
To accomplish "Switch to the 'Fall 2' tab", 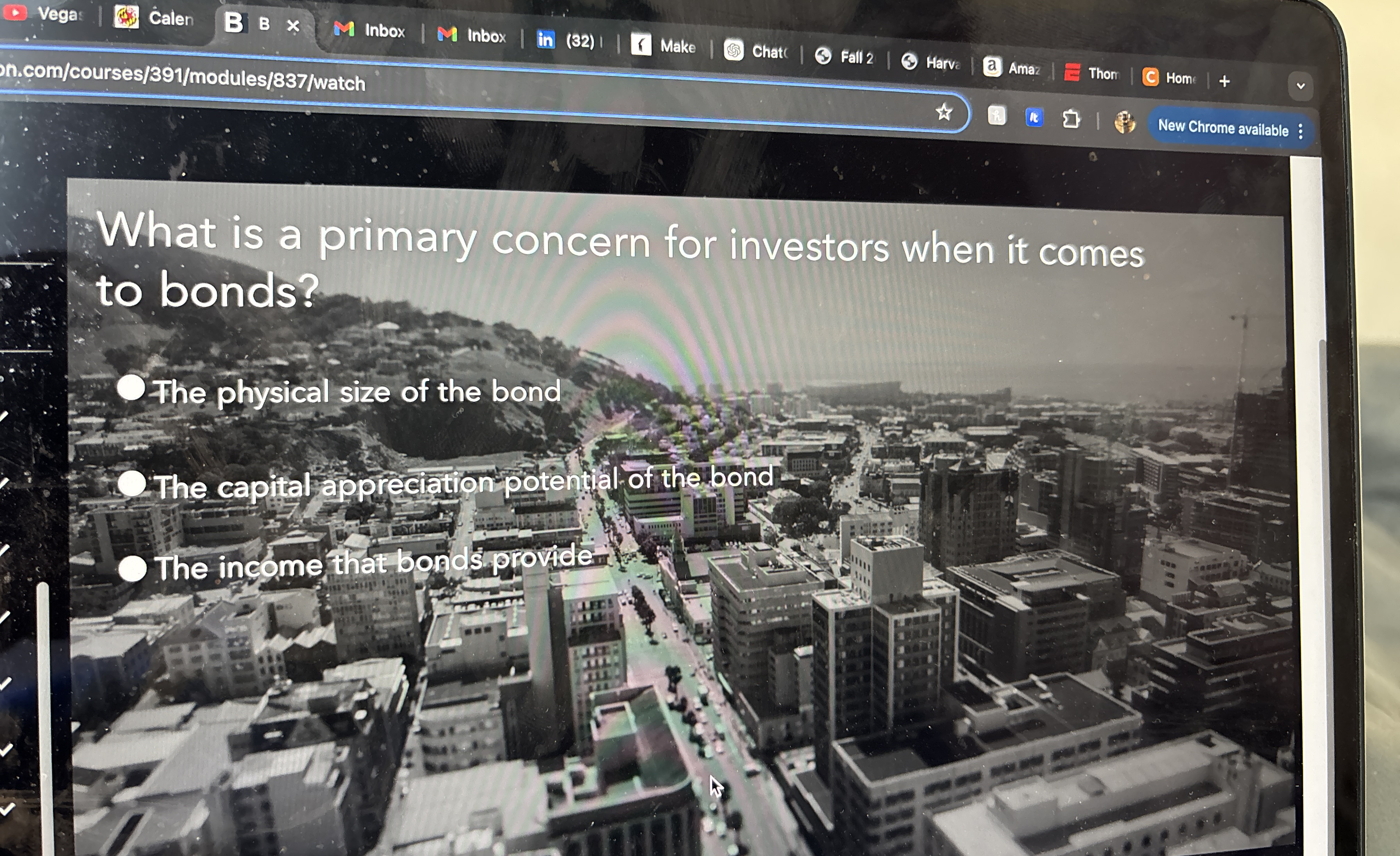I will (x=844, y=56).
